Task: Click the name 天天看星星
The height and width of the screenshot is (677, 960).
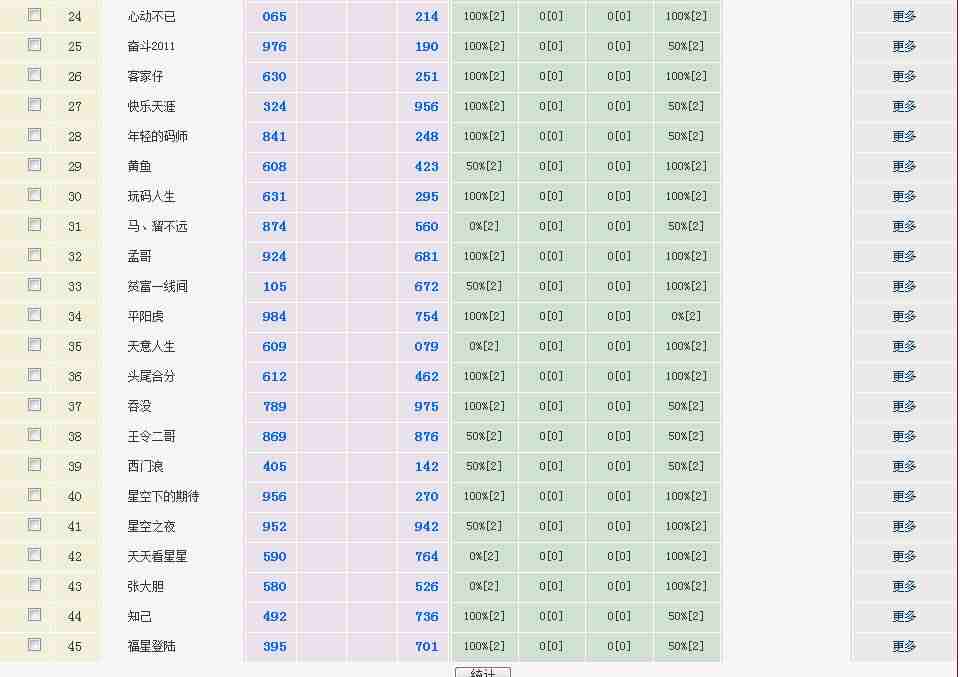Action: tap(157, 556)
